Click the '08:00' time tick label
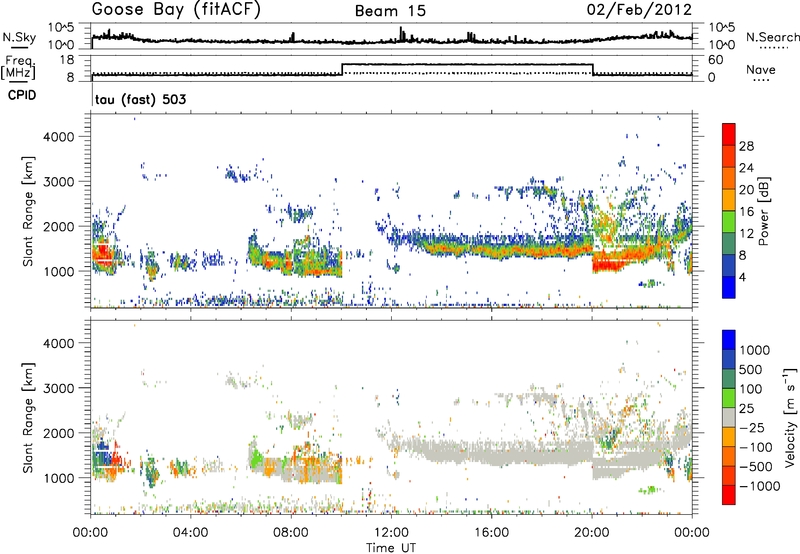 tap(291, 533)
